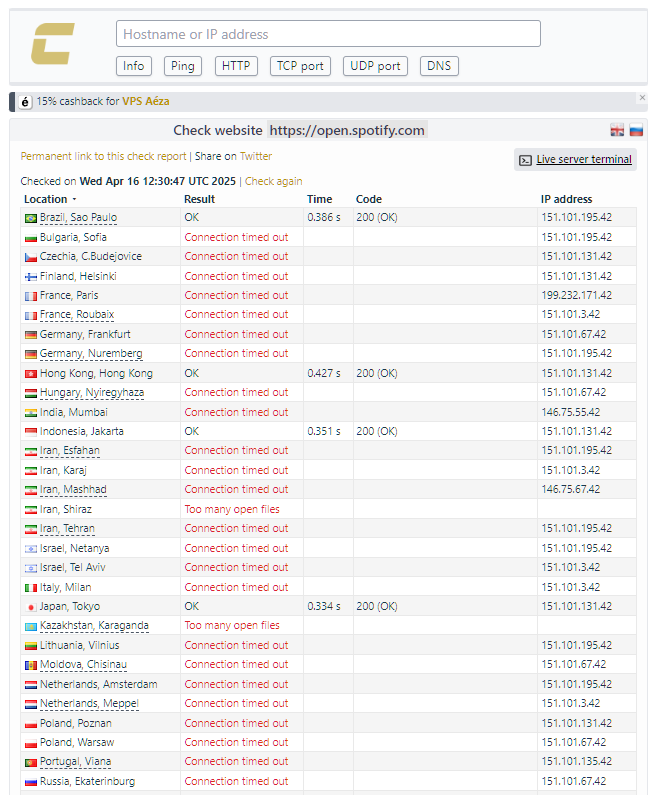Focus the Hostname or IP address field
This screenshot has width=671, height=795.
pos(328,34)
